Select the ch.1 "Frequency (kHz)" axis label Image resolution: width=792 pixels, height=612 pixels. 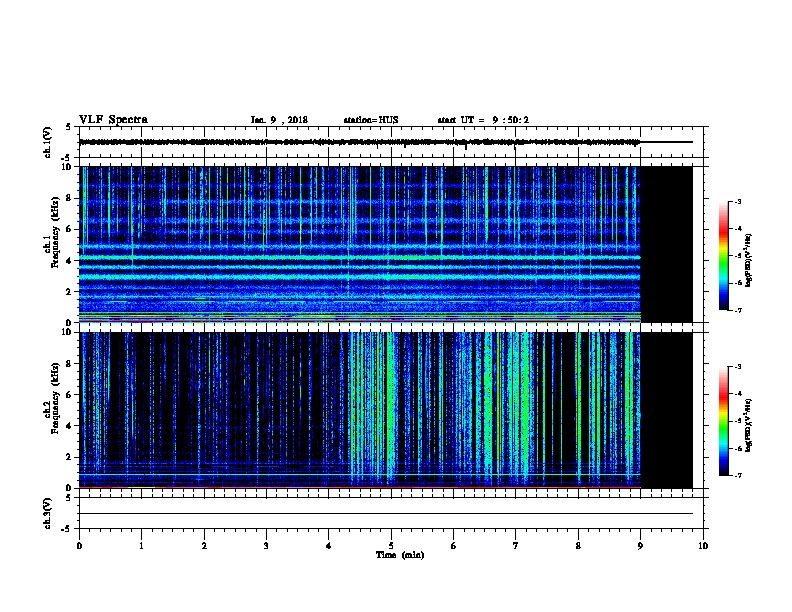click(x=55, y=232)
